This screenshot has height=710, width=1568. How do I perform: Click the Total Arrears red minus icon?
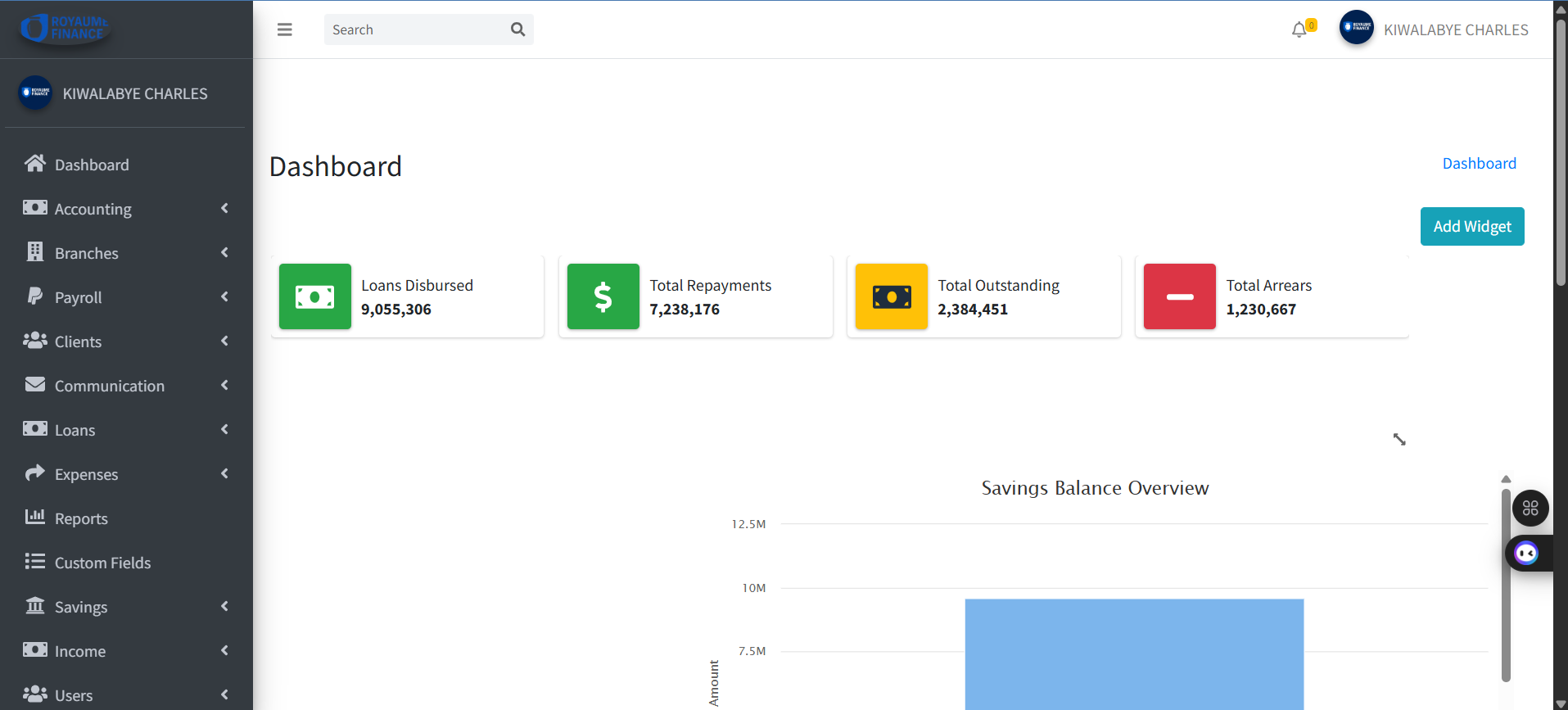[x=1180, y=296]
